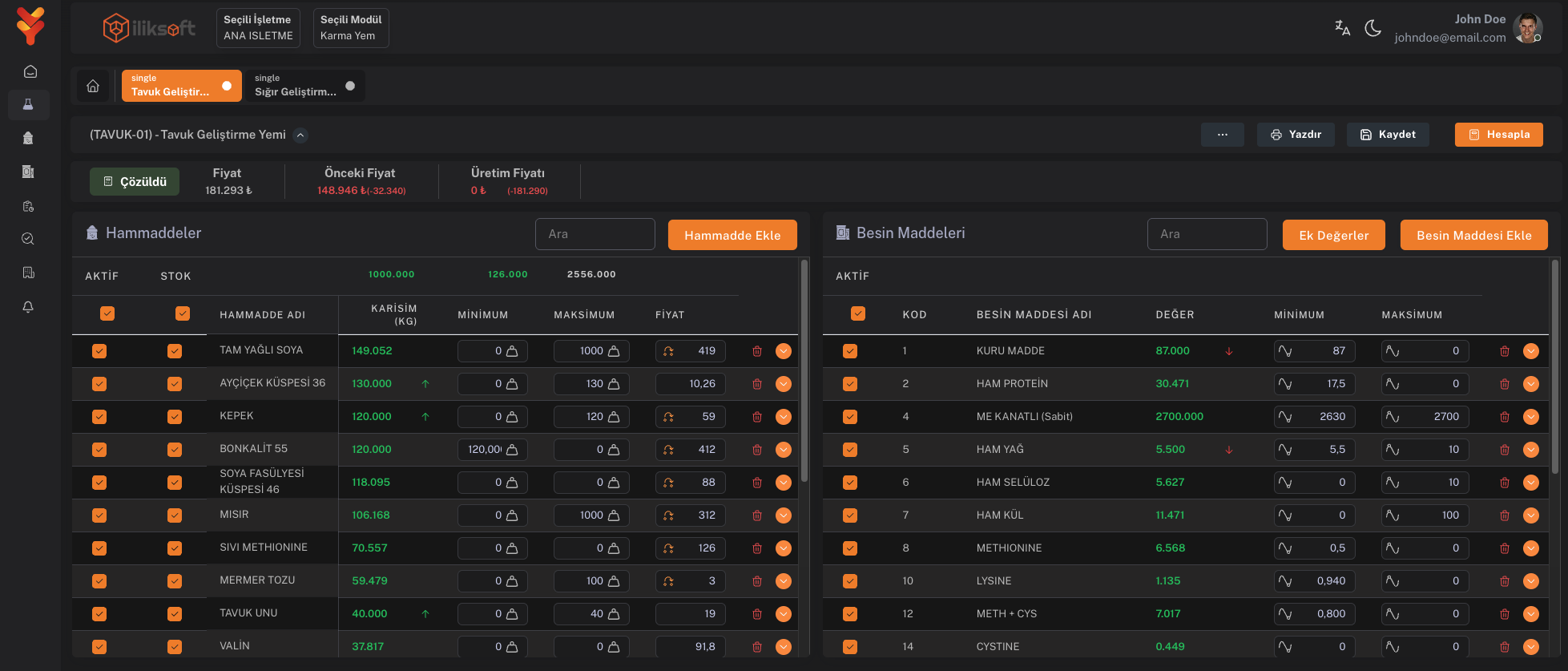This screenshot has width=1568, height=671.
Task: Open Seçili Modül Karma Yem selector
Action: 351,28
